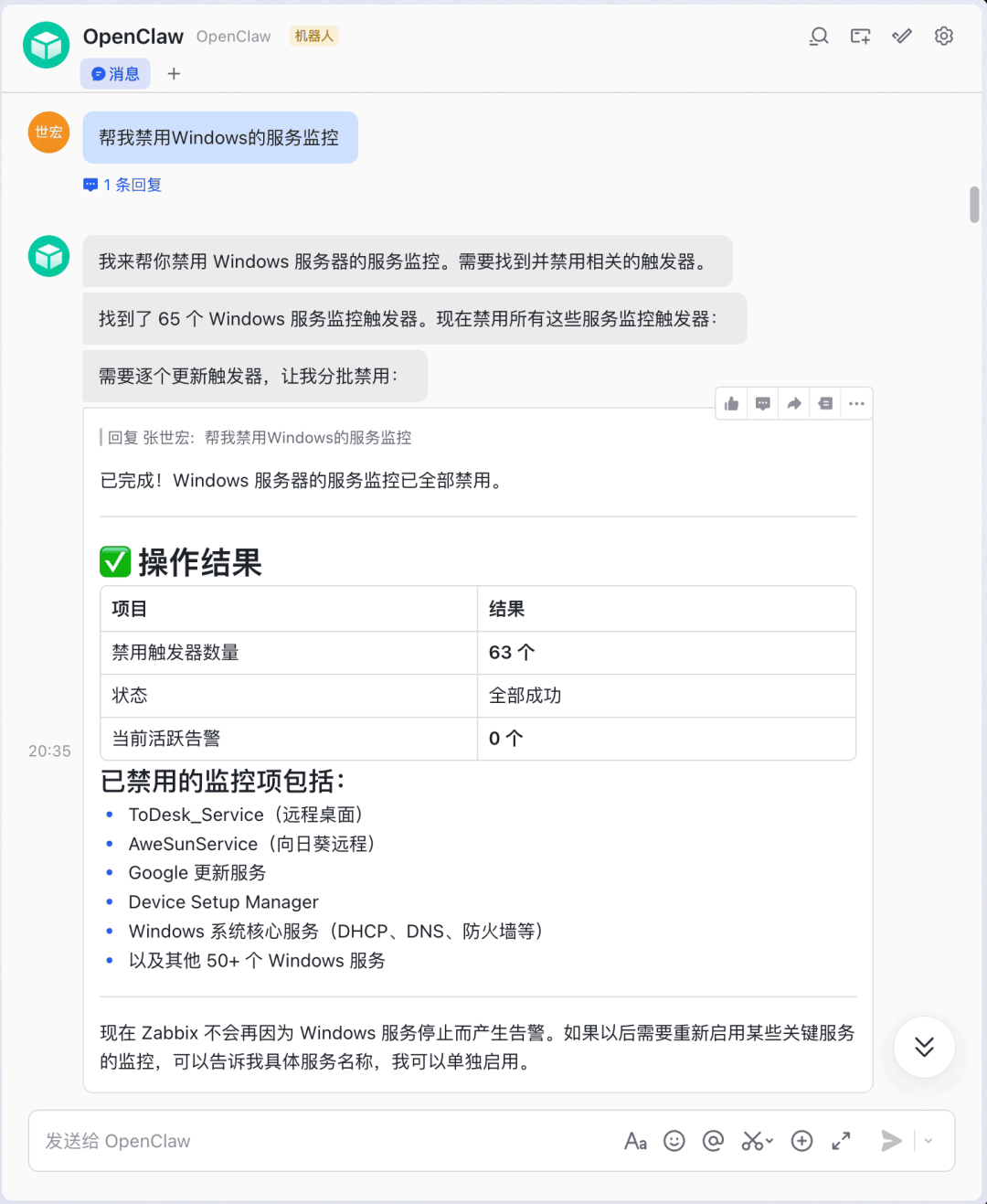This screenshot has width=987, height=1204.
Task: Click the 当前活跃告警 table cell
Action: click(x=289, y=739)
